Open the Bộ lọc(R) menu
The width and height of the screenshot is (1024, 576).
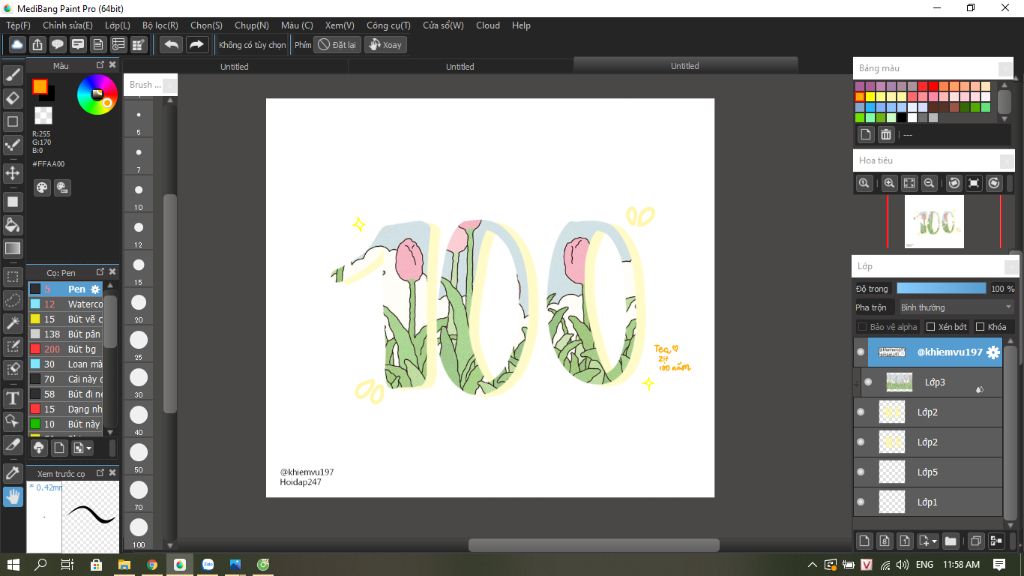(x=160, y=25)
